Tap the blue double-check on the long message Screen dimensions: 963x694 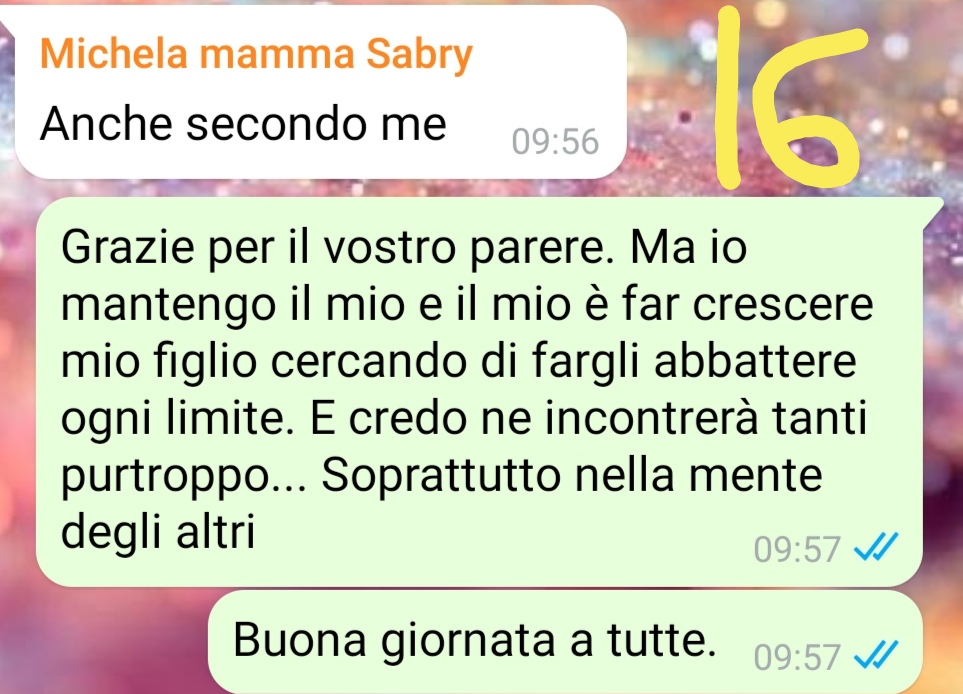coord(876,547)
